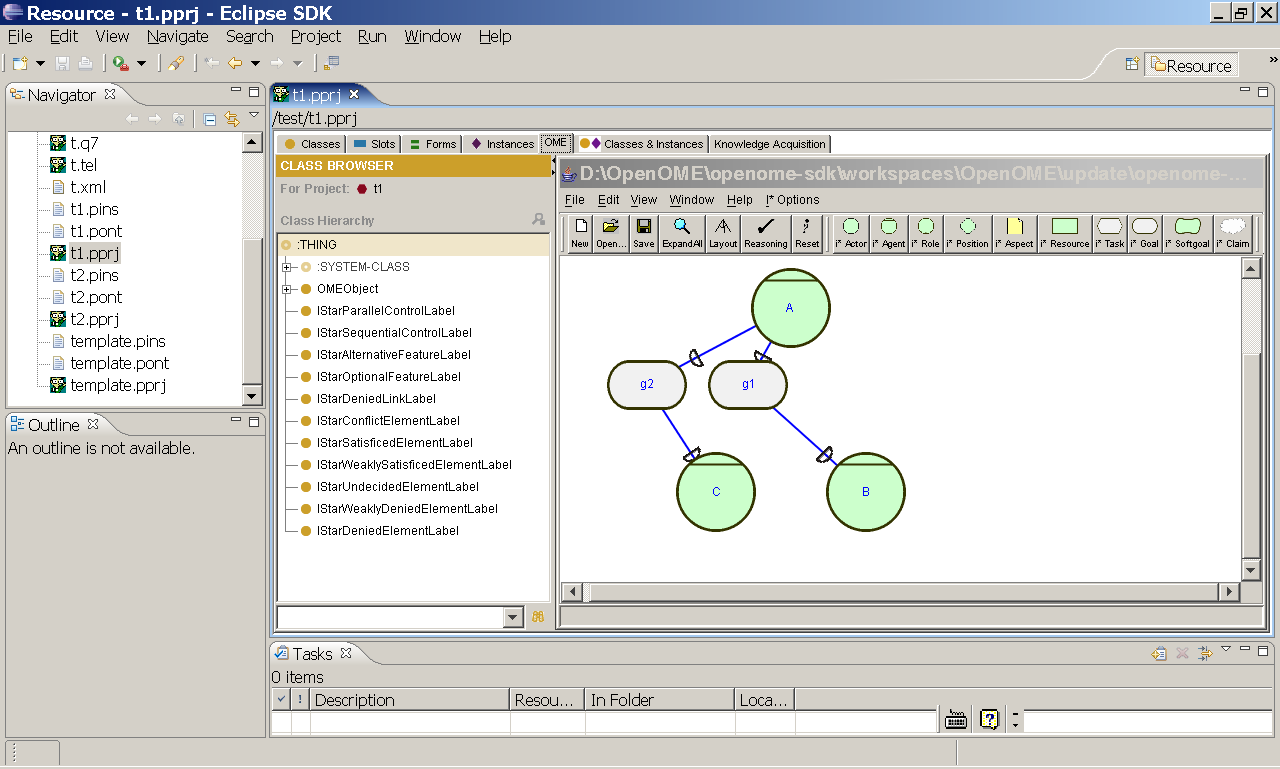Open the i* Options menu

click(x=792, y=199)
